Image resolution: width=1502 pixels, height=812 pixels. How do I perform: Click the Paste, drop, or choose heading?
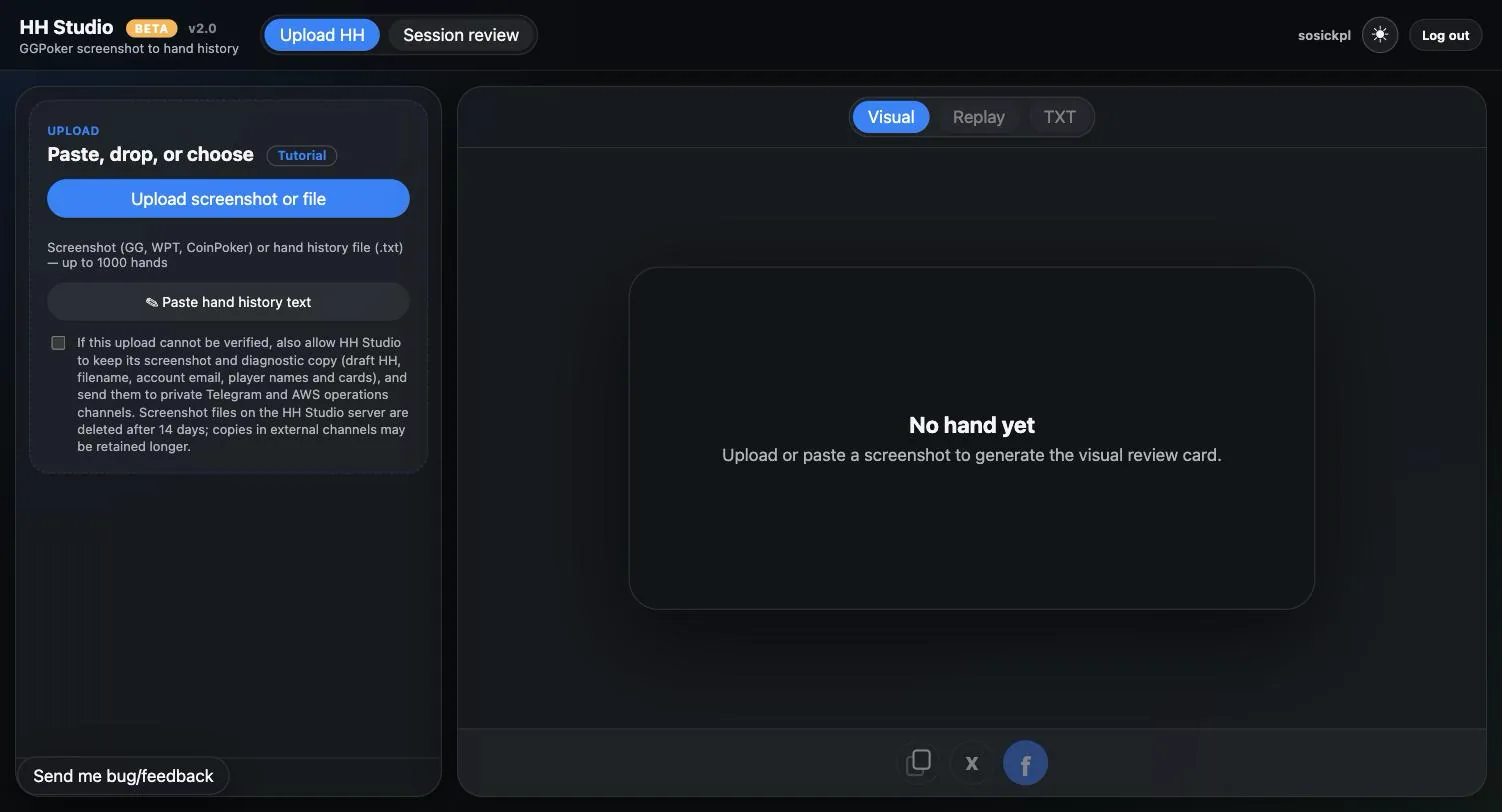tap(150, 154)
